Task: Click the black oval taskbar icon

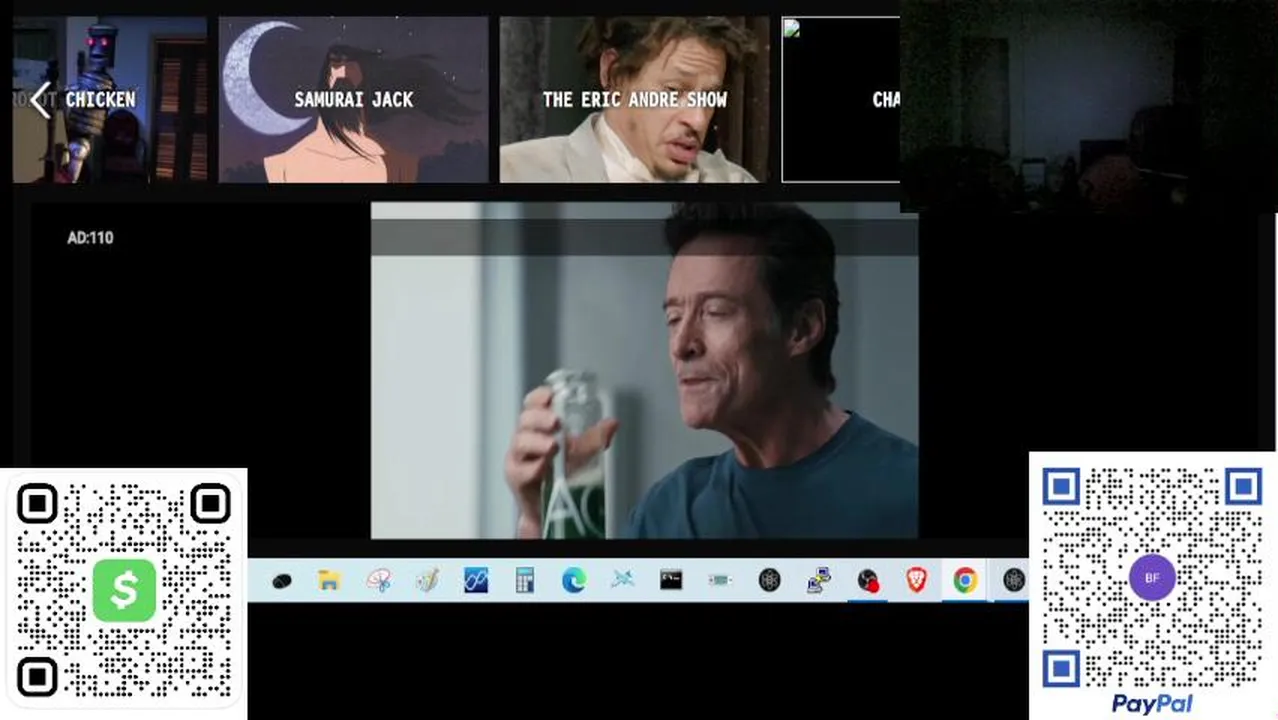Action: coord(281,580)
